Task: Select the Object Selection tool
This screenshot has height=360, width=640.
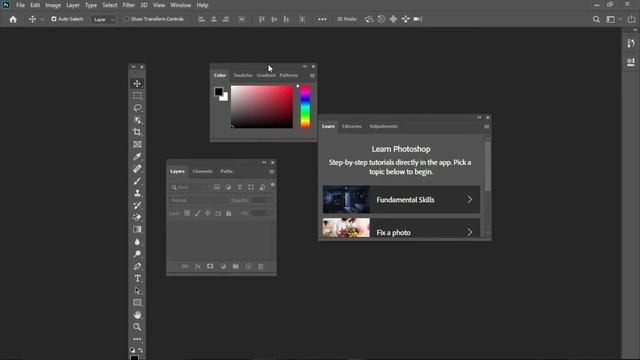Action: pyautogui.click(x=137, y=120)
